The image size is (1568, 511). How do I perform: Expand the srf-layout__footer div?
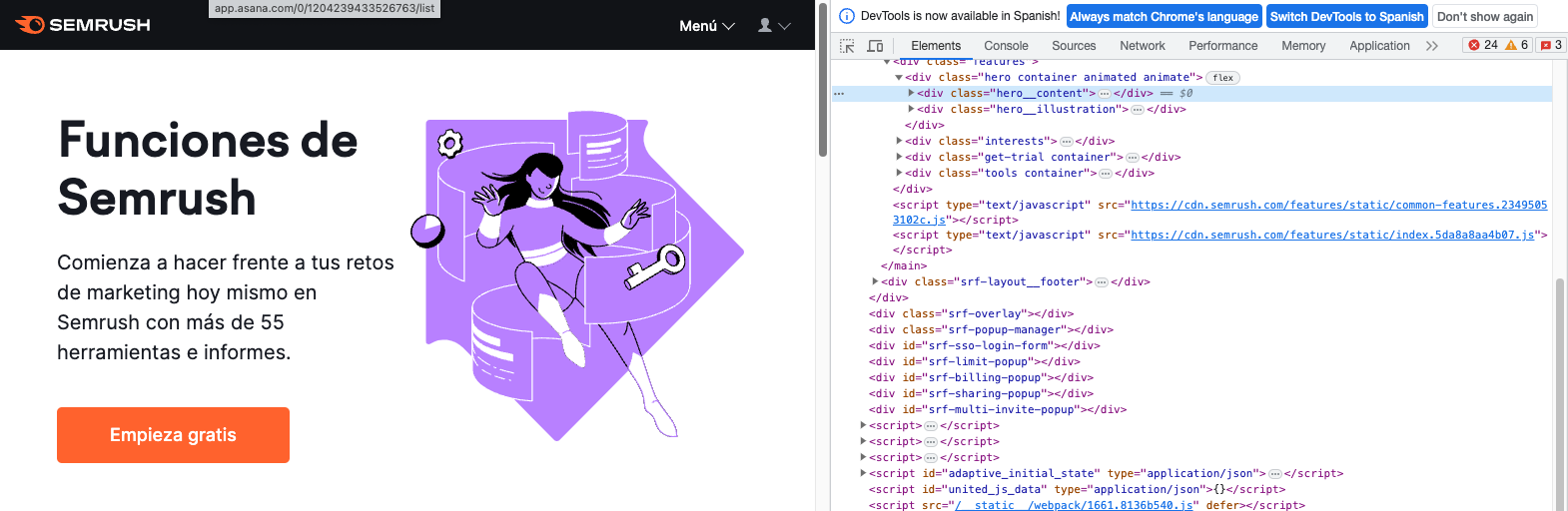pos(875,281)
